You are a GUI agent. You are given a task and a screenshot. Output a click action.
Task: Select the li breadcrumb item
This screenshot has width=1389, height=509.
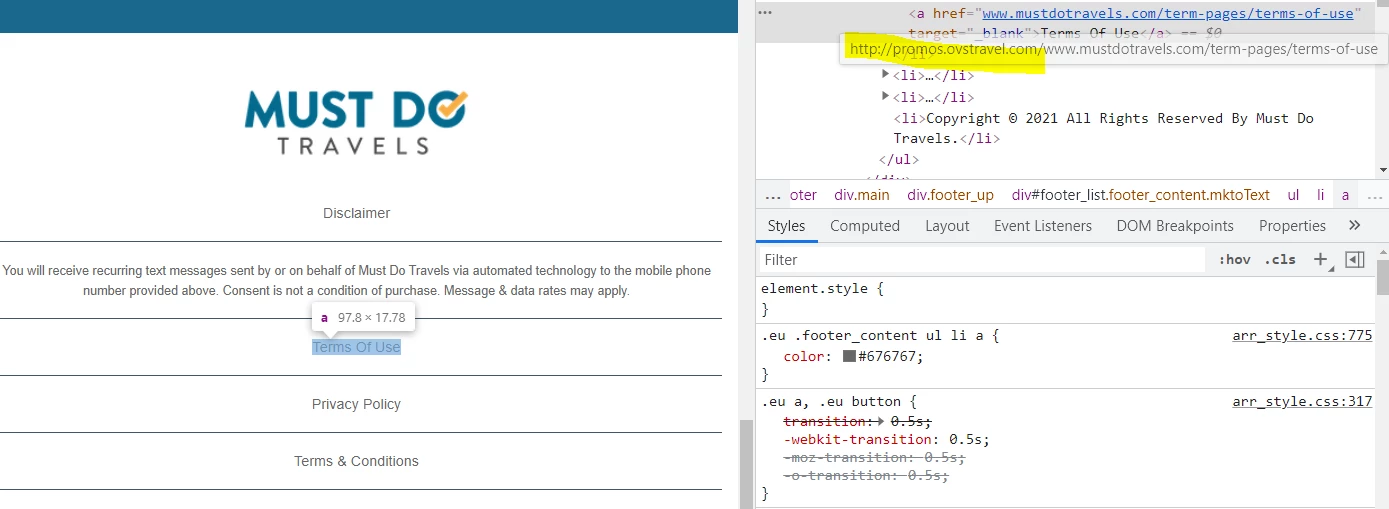[x=1320, y=195]
